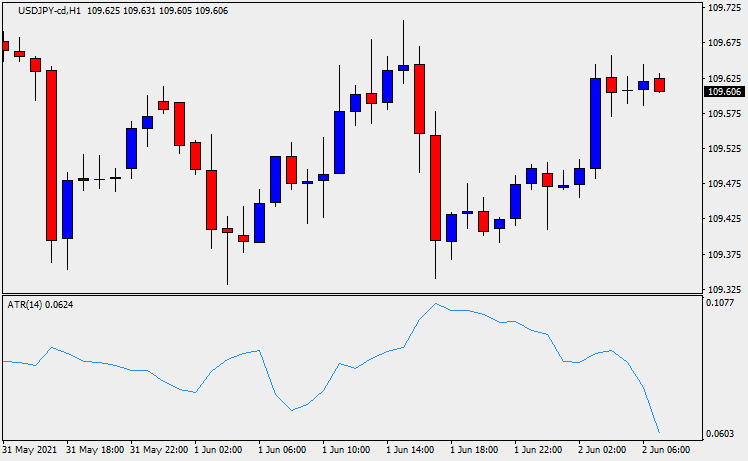Click the tall red candle at chart's left side

51,155
